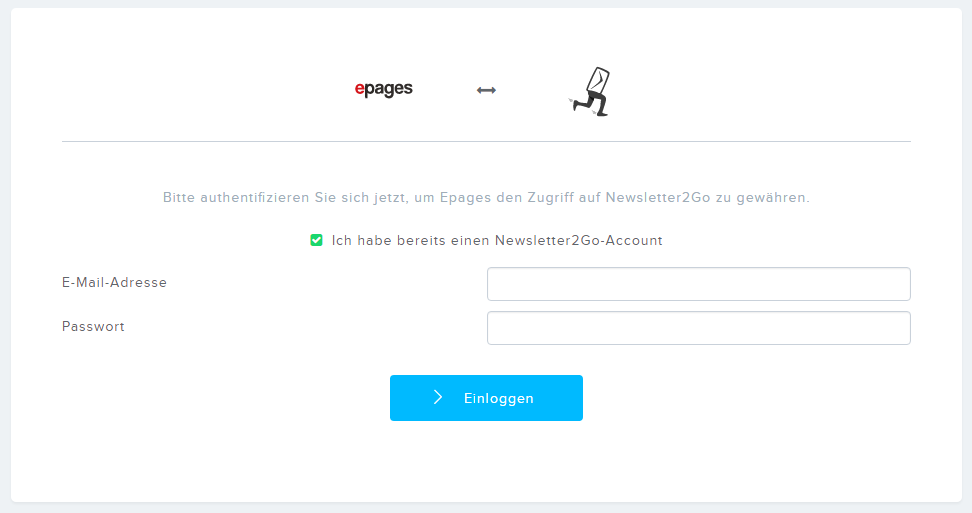Image resolution: width=972 pixels, height=513 pixels.
Task: Log in with the blue Einloggen button
Action: click(x=486, y=398)
